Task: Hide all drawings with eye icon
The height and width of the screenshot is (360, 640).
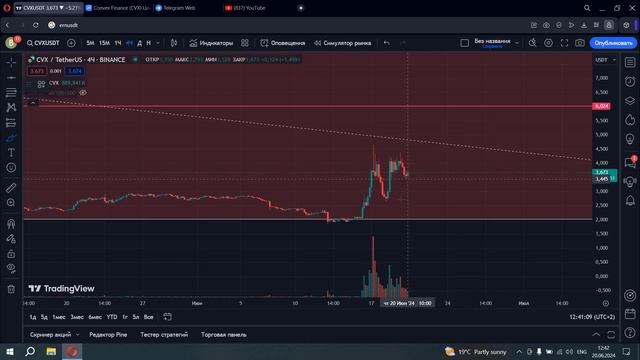Action: tap(11, 269)
